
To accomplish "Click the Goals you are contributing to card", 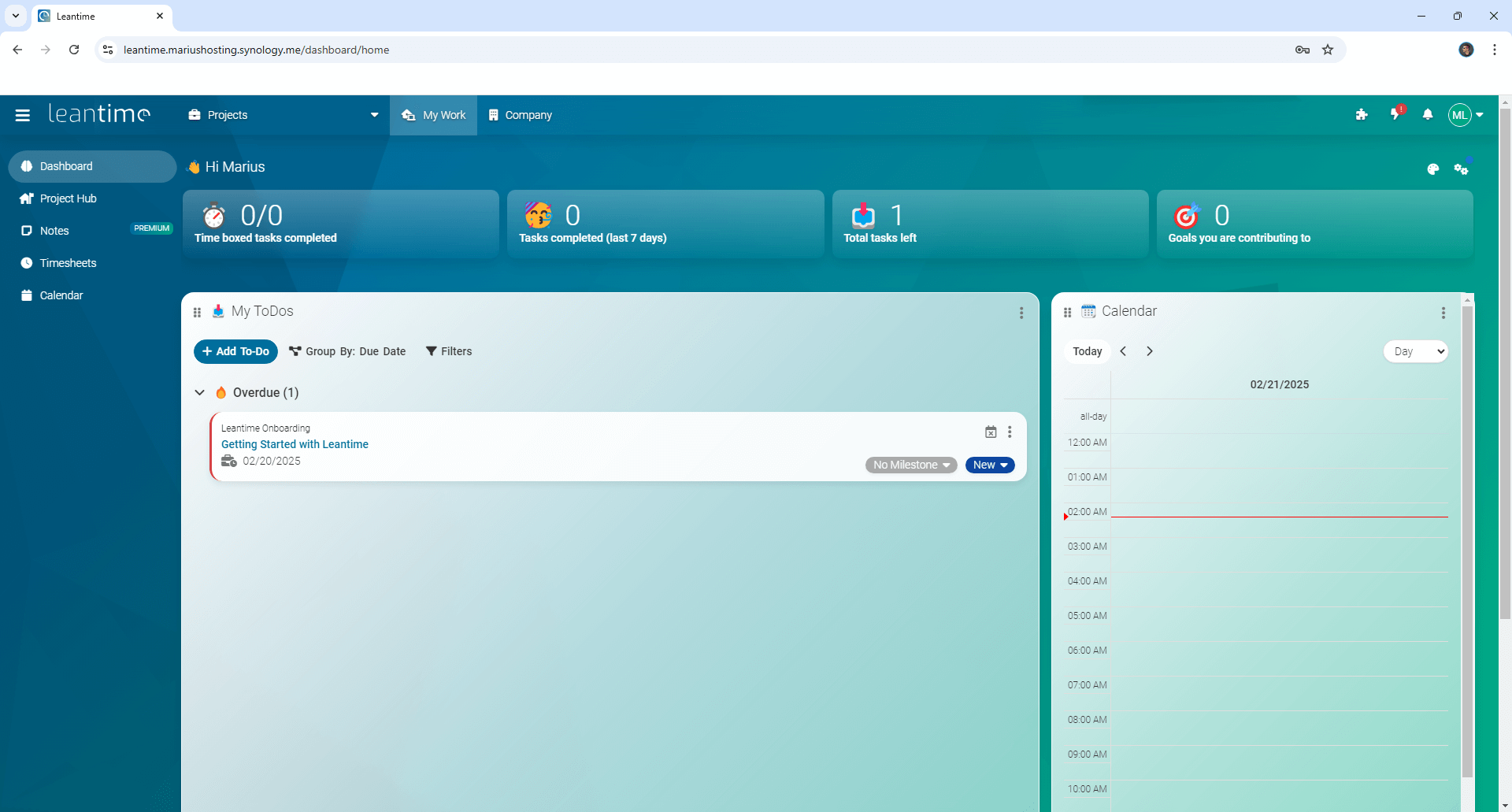I will pyautogui.click(x=1314, y=224).
